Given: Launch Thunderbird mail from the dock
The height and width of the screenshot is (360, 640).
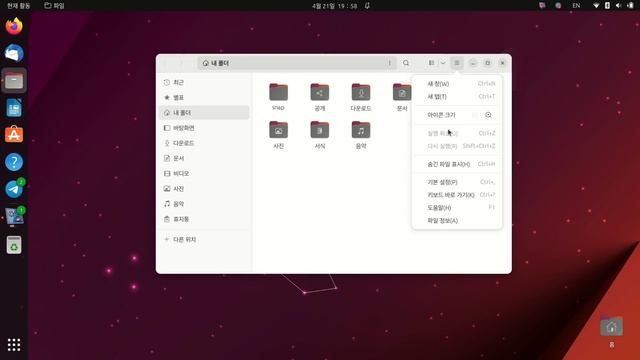Looking at the screenshot, I should 14,53.
